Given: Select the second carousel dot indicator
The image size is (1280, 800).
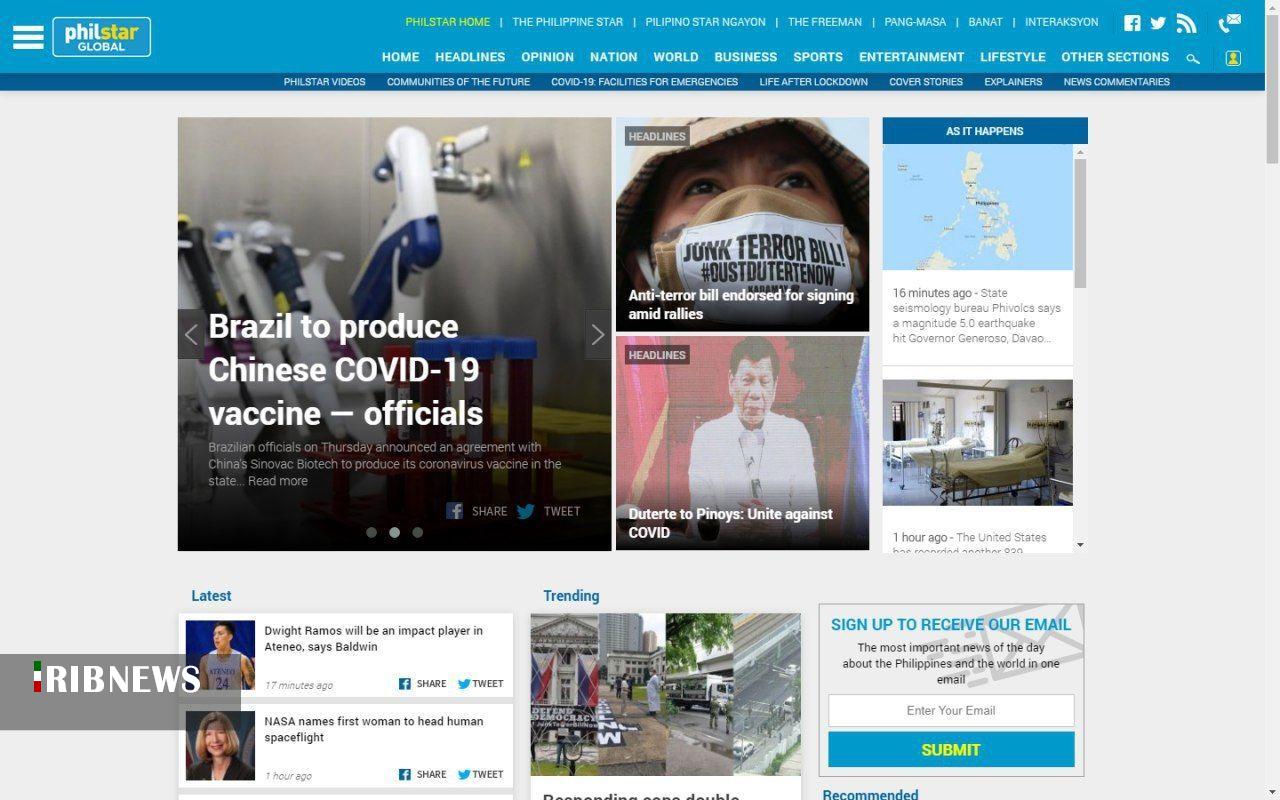Looking at the screenshot, I should (394, 532).
